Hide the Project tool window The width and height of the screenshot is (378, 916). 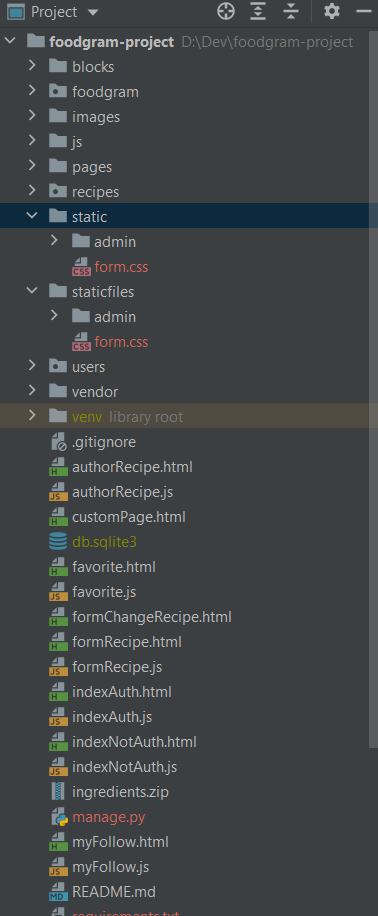[x=363, y=11]
